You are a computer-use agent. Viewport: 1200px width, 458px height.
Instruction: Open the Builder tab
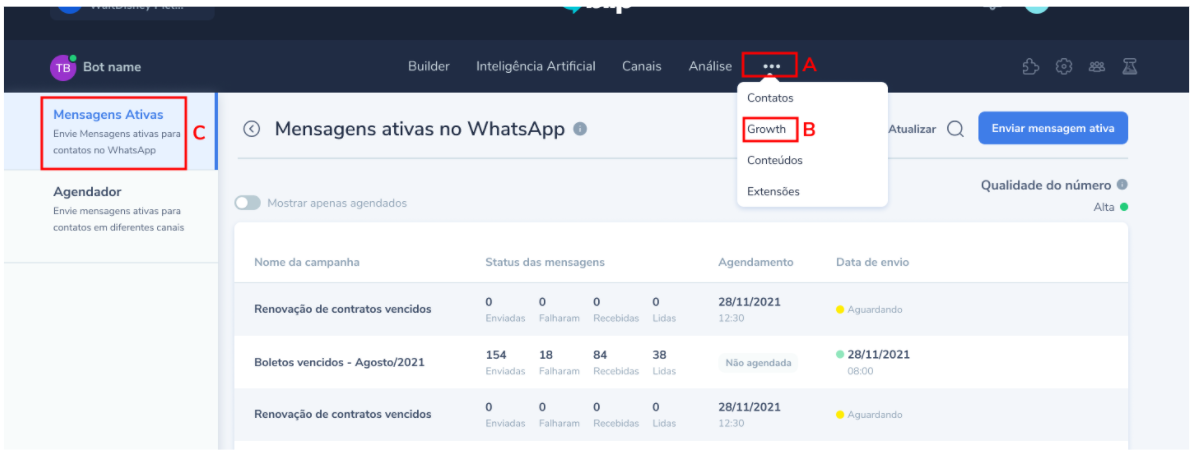(x=429, y=67)
